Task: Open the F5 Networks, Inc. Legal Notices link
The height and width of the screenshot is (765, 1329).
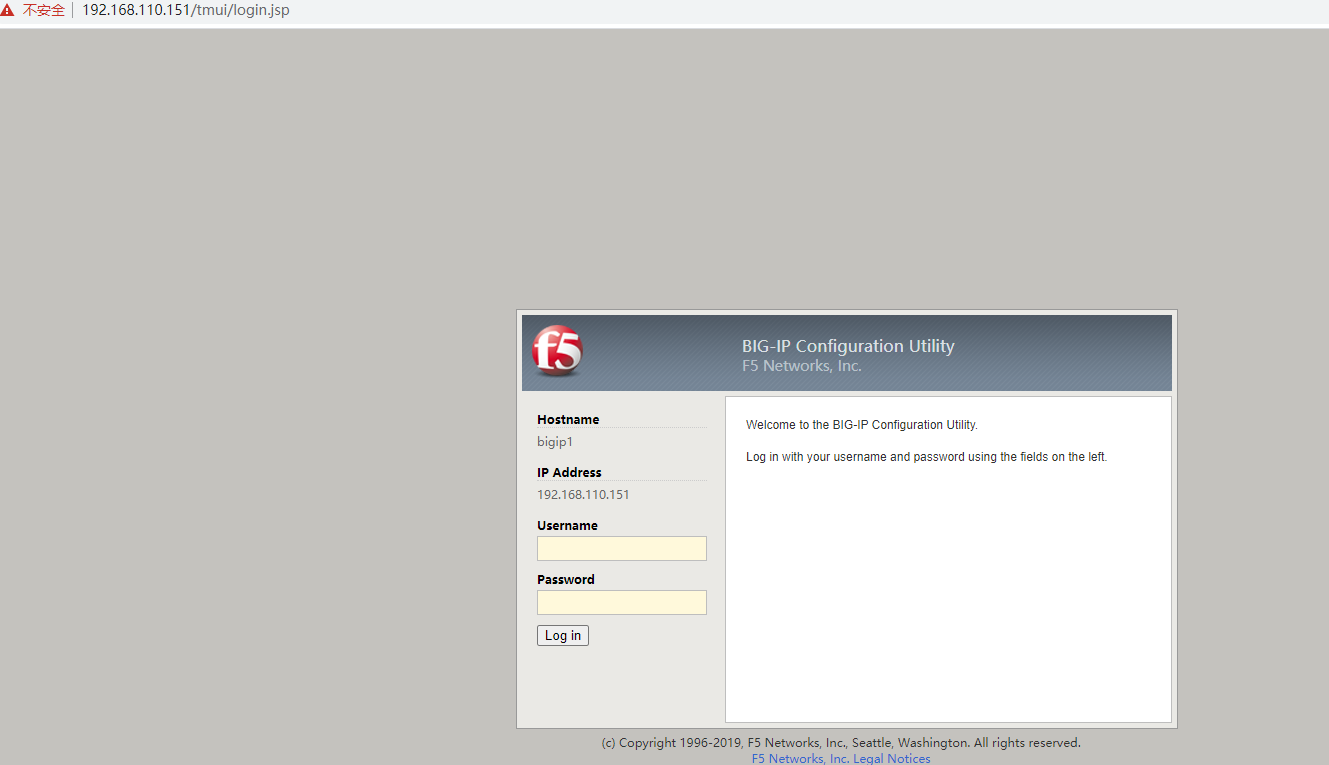Action: click(x=841, y=759)
